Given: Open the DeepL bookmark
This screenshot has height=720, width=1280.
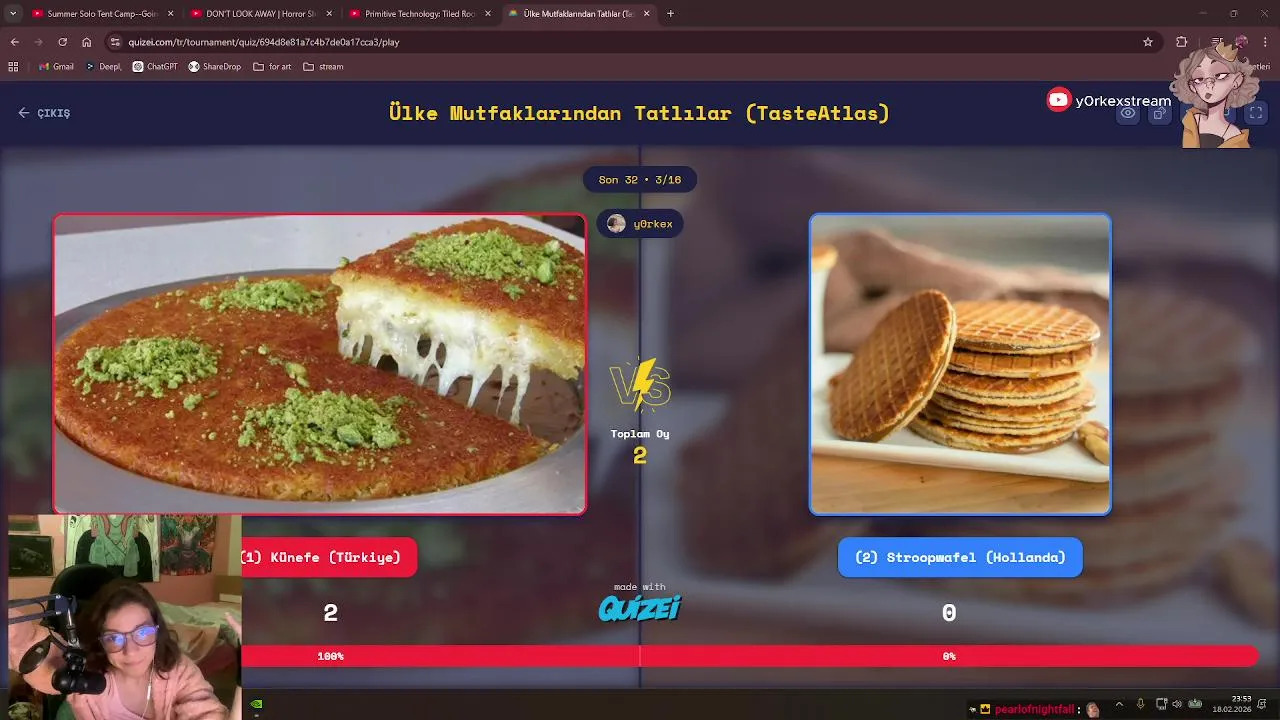Looking at the screenshot, I should click(x=103, y=67).
